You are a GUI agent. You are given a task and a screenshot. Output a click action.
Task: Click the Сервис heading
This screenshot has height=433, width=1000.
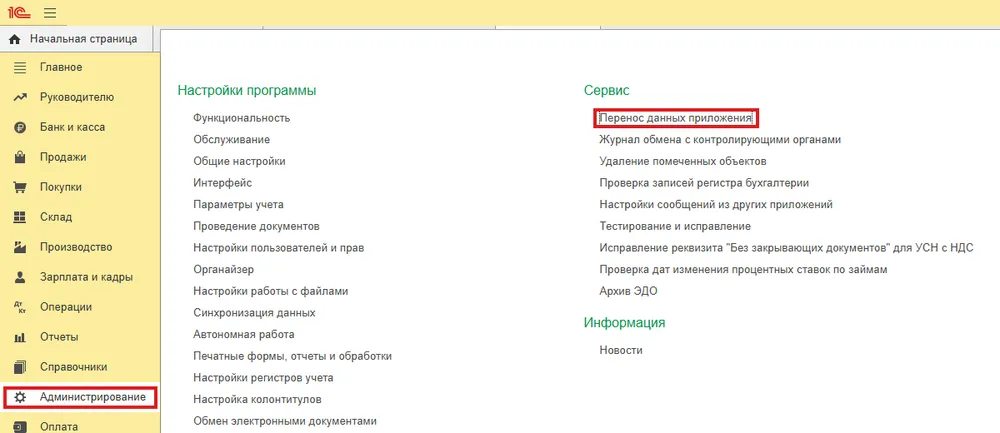coord(607,91)
